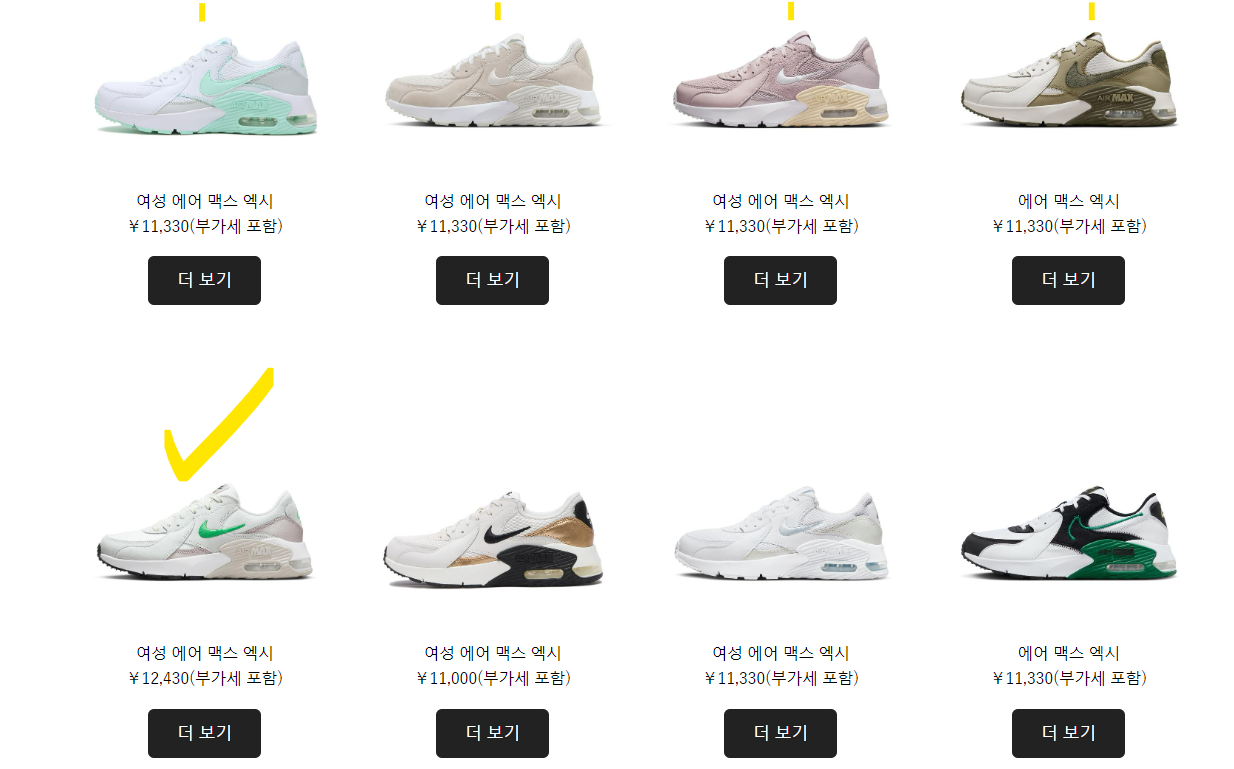Click the ￥11,000(부가세 포함) price text
Image resolution: width=1234 pixels, height=769 pixels.
tap(493, 678)
